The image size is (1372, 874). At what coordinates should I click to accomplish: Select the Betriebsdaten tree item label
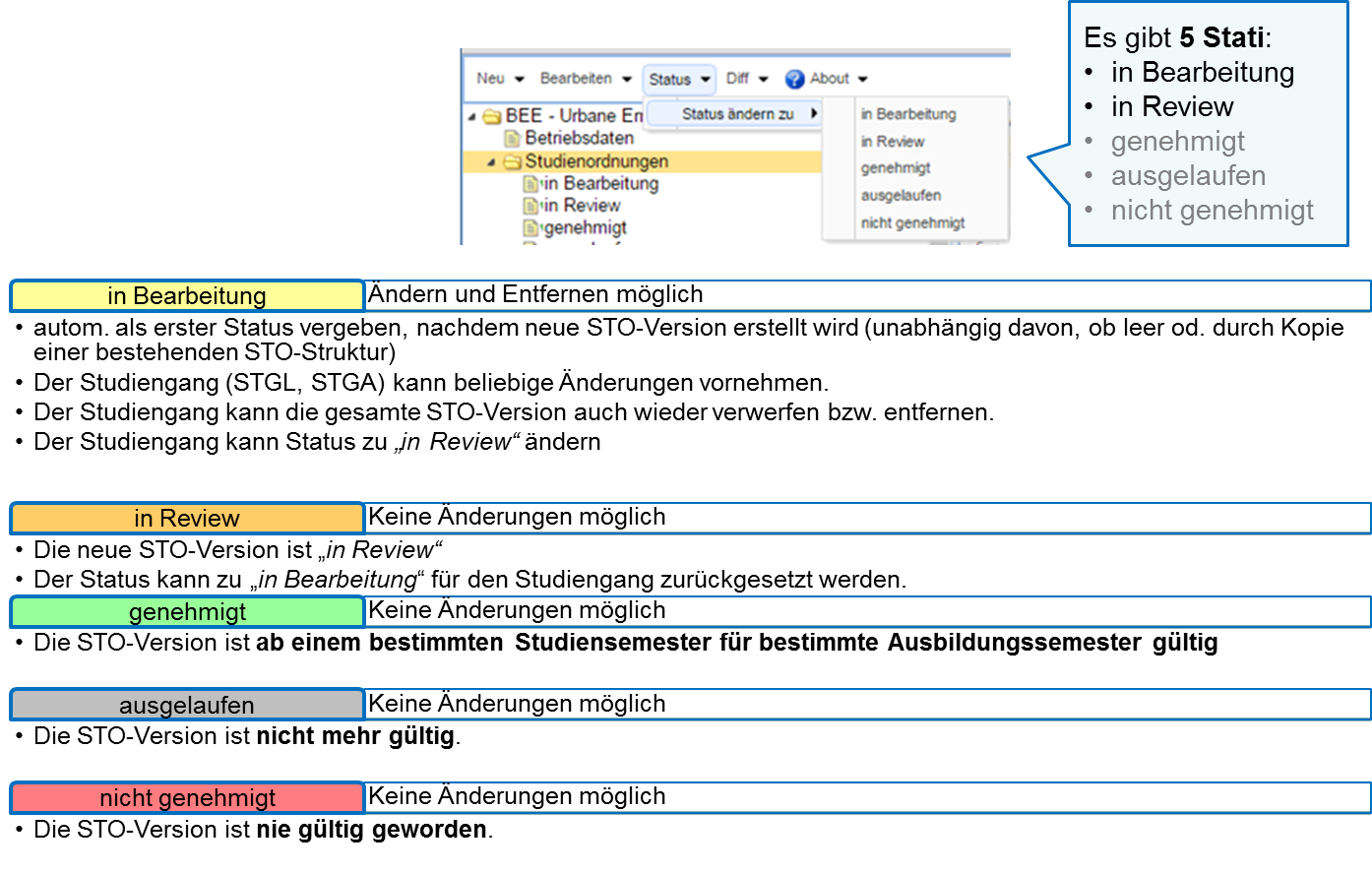pyautogui.click(x=579, y=139)
